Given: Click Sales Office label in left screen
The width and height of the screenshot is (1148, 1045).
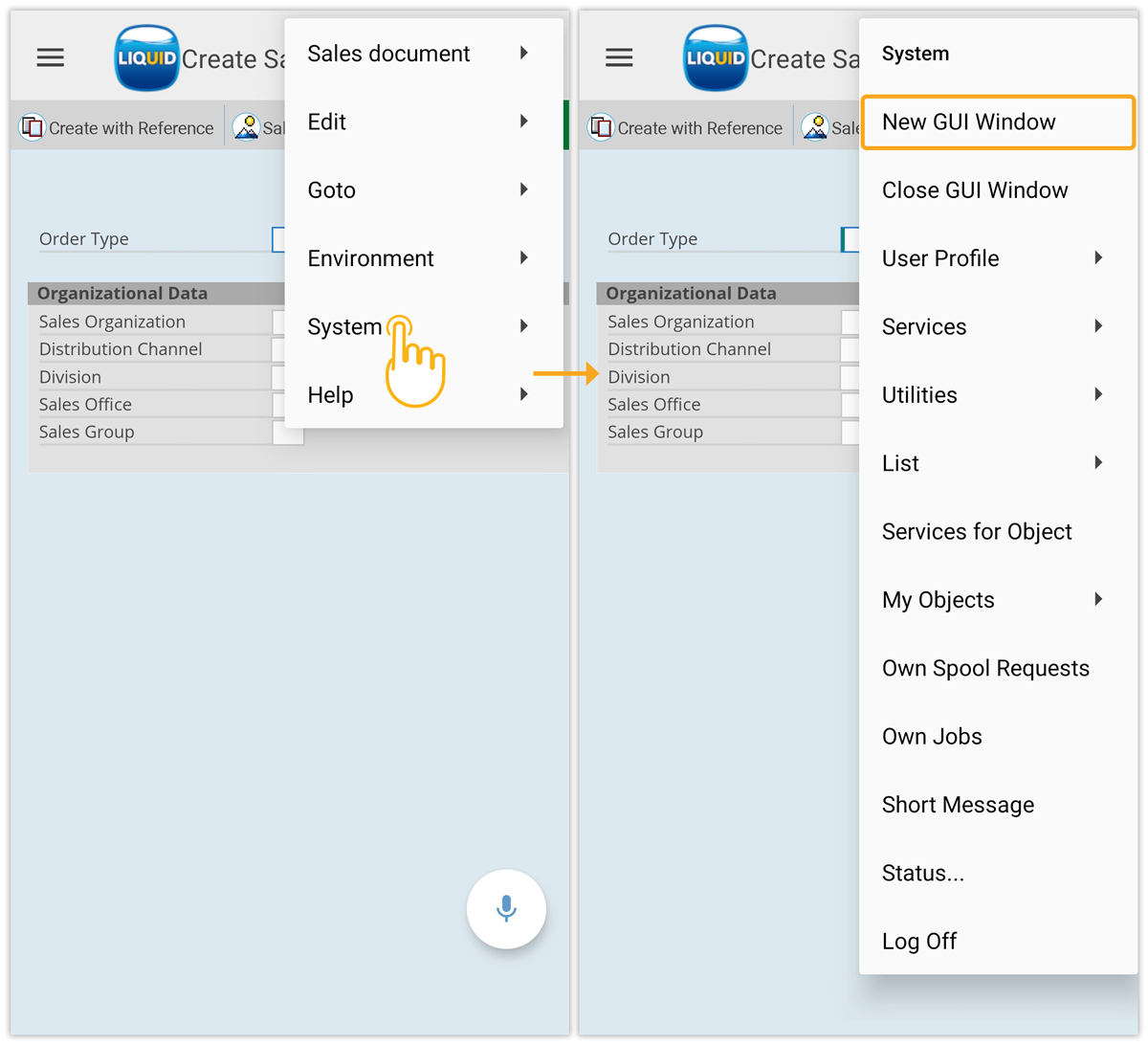Looking at the screenshot, I should pyautogui.click(x=85, y=404).
